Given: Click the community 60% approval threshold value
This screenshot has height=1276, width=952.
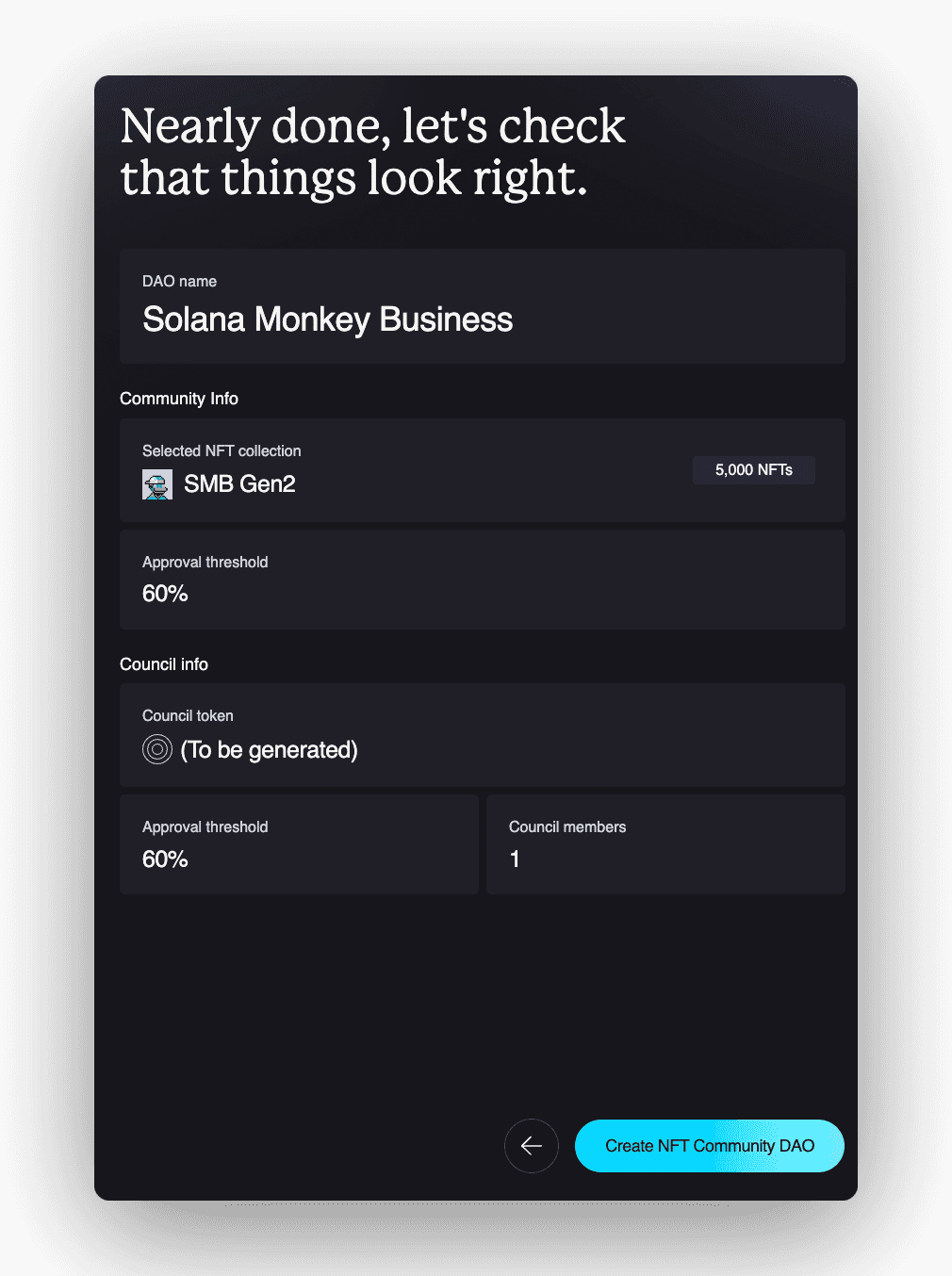Looking at the screenshot, I should tap(165, 594).
